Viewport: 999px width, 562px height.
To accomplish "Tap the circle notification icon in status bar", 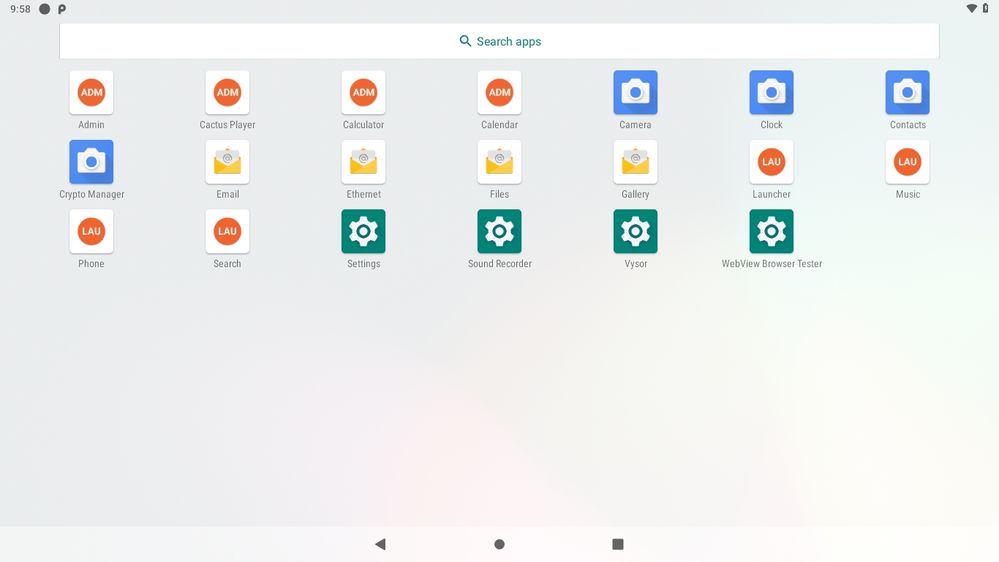I will pyautogui.click(x=45, y=9).
